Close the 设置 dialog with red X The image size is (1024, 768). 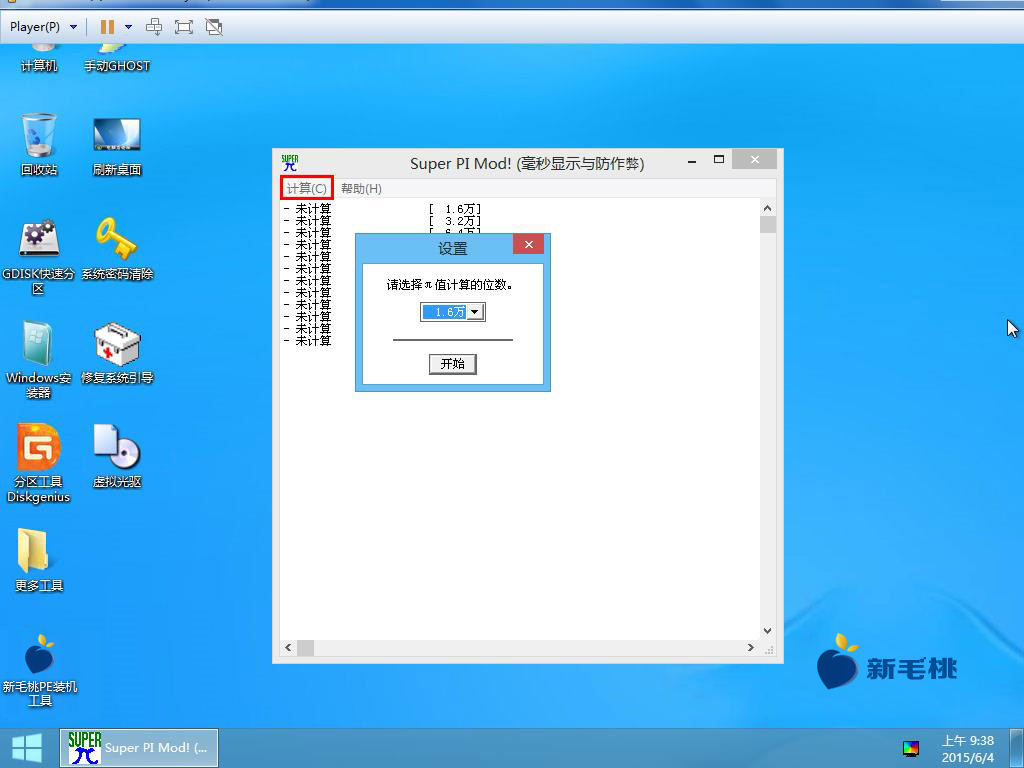[528, 244]
